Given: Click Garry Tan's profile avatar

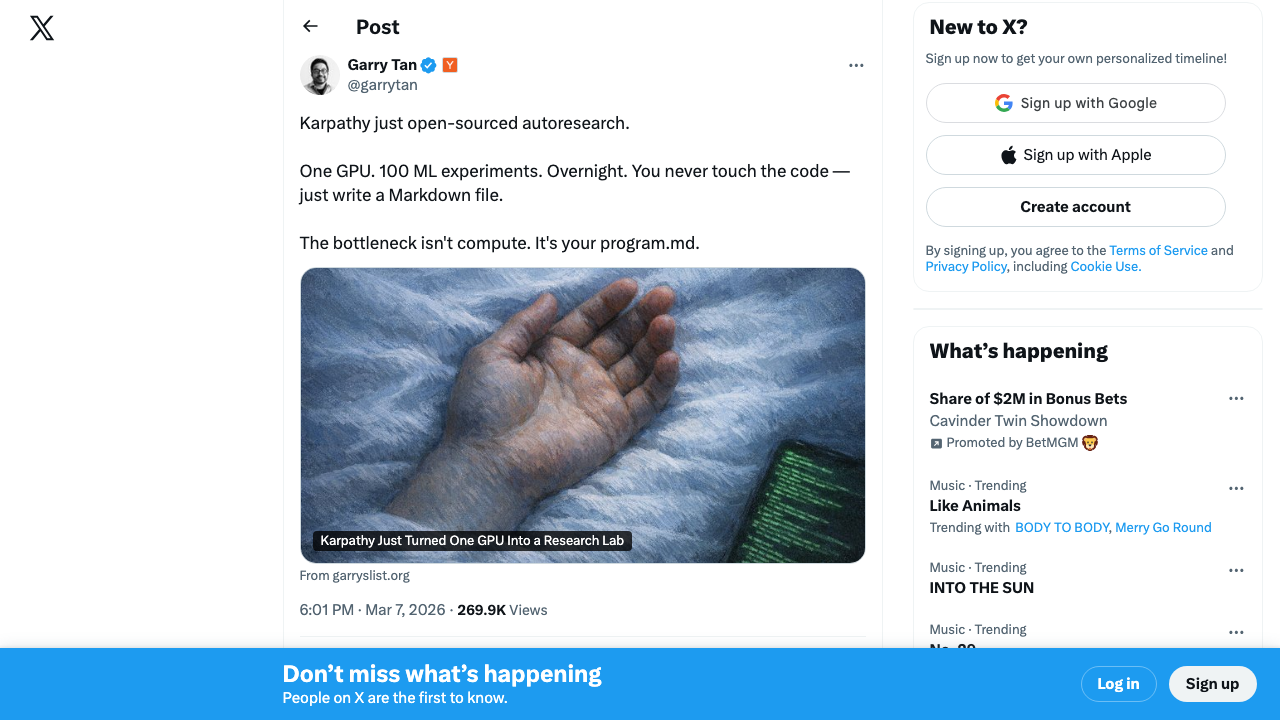Looking at the screenshot, I should click(320, 75).
